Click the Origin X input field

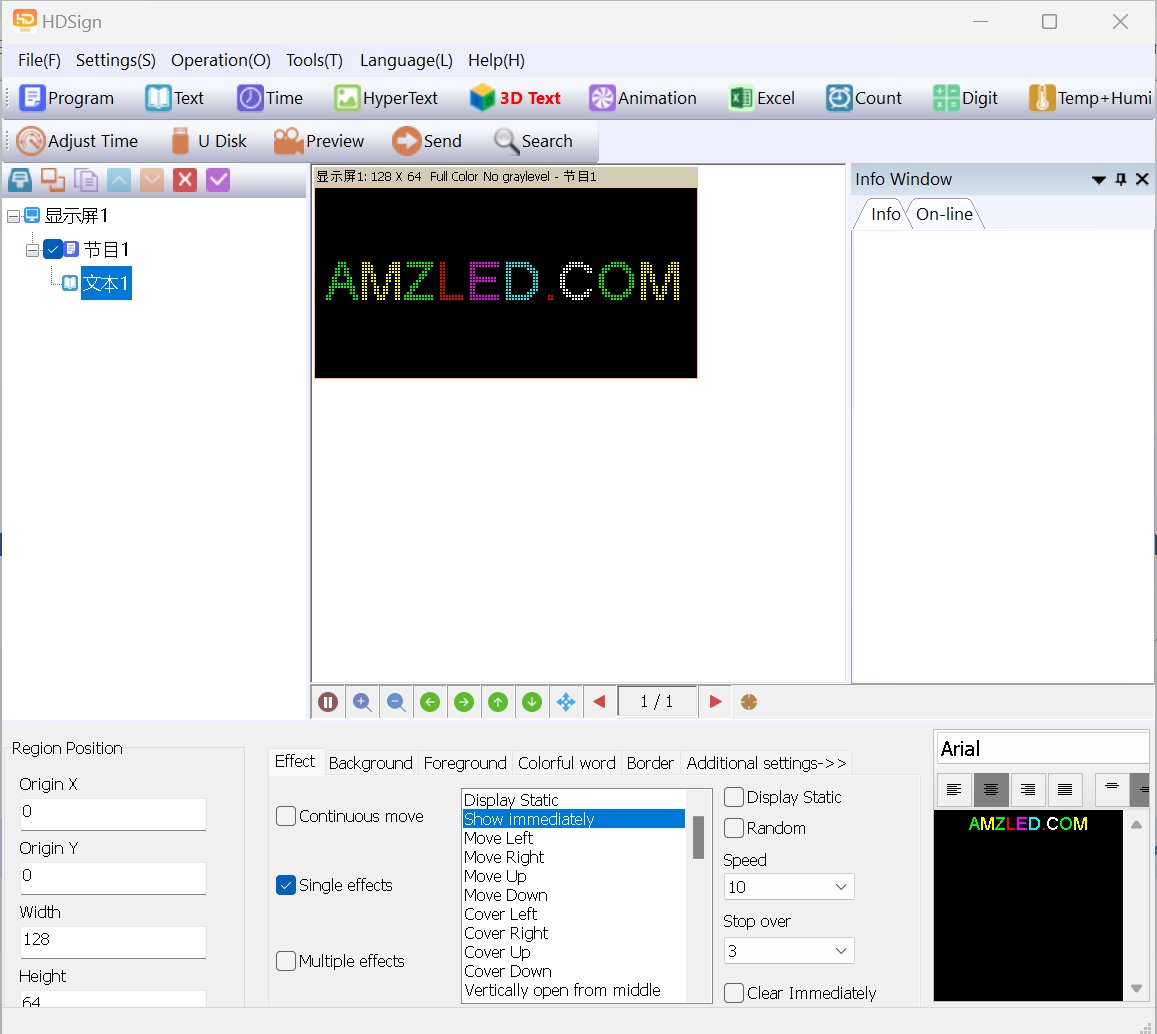pyautogui.click(x=114, y=813)
